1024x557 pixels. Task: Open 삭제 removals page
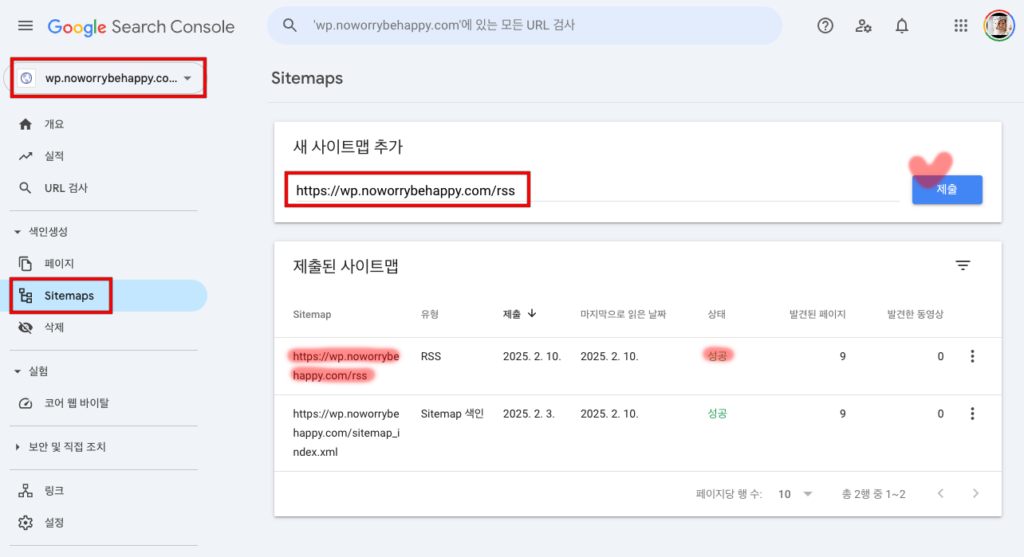[54, 328]
